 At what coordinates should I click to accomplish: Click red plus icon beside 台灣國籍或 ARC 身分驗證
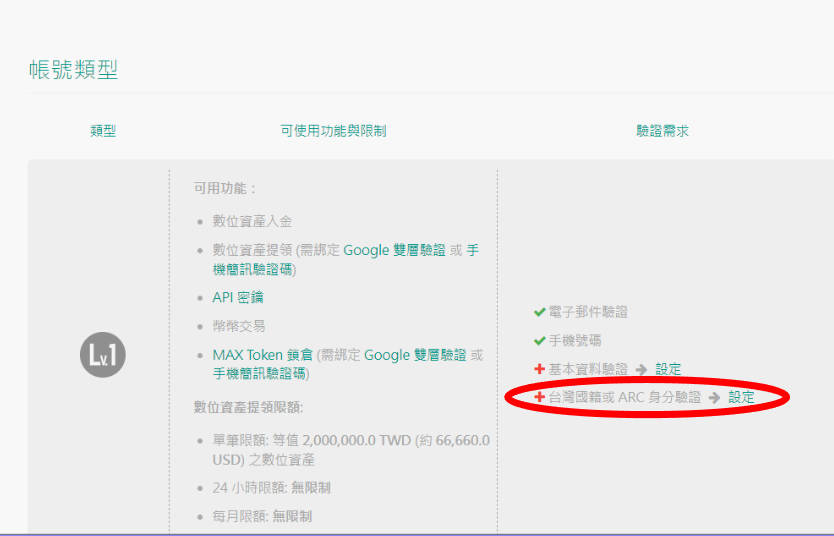539,397
